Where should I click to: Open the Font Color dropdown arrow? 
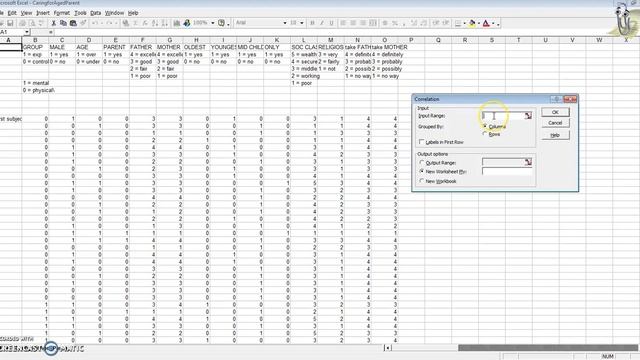point(493,23)
